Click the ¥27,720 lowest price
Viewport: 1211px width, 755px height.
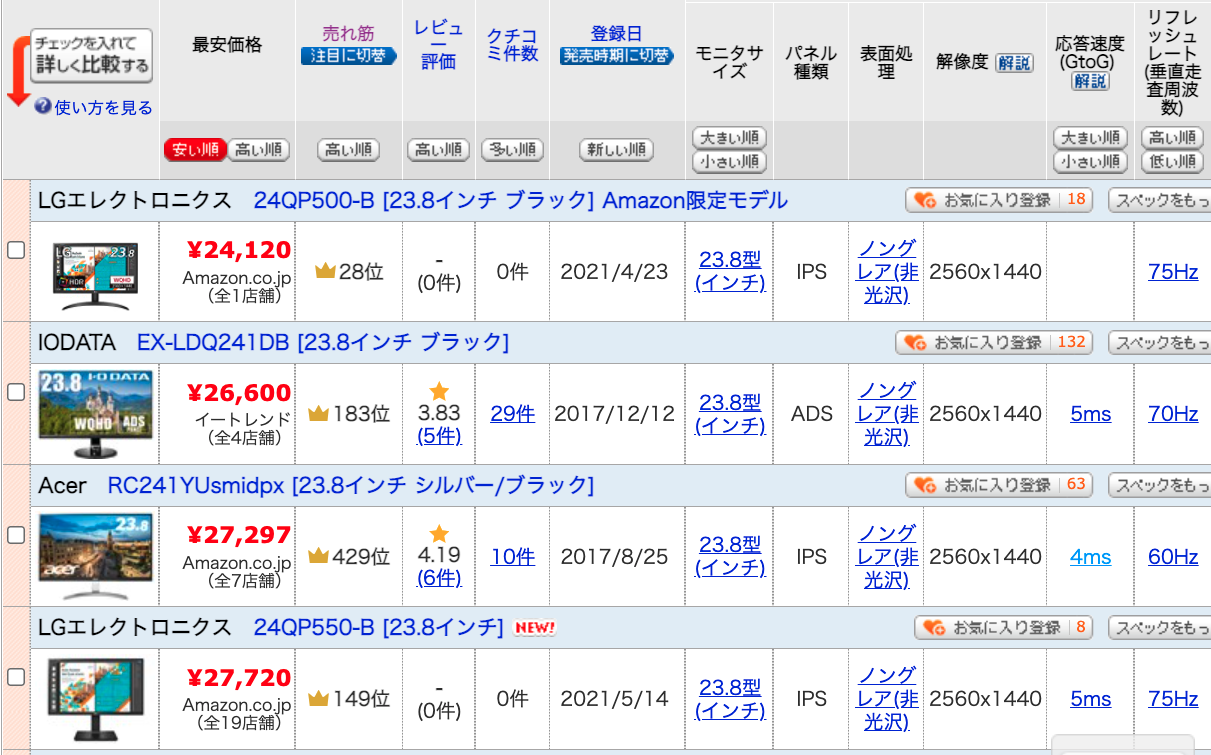[239, 677]
